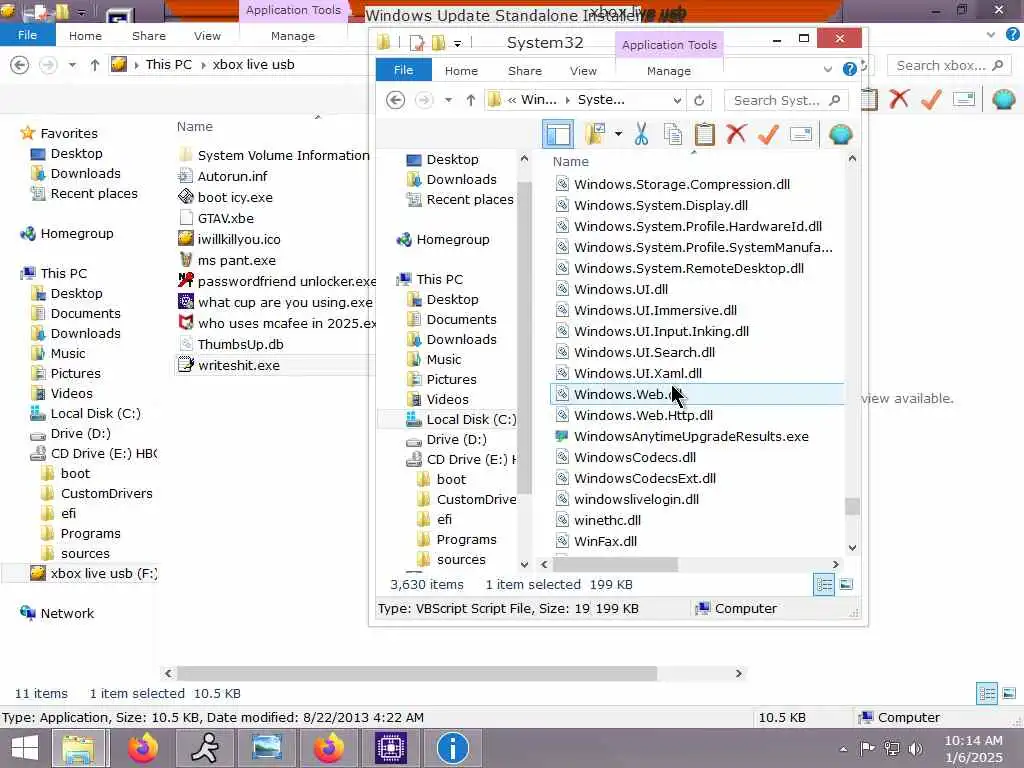Click Back arrow in xbox live usb window
Screen dimensions: 1024x768
(20, 65)
